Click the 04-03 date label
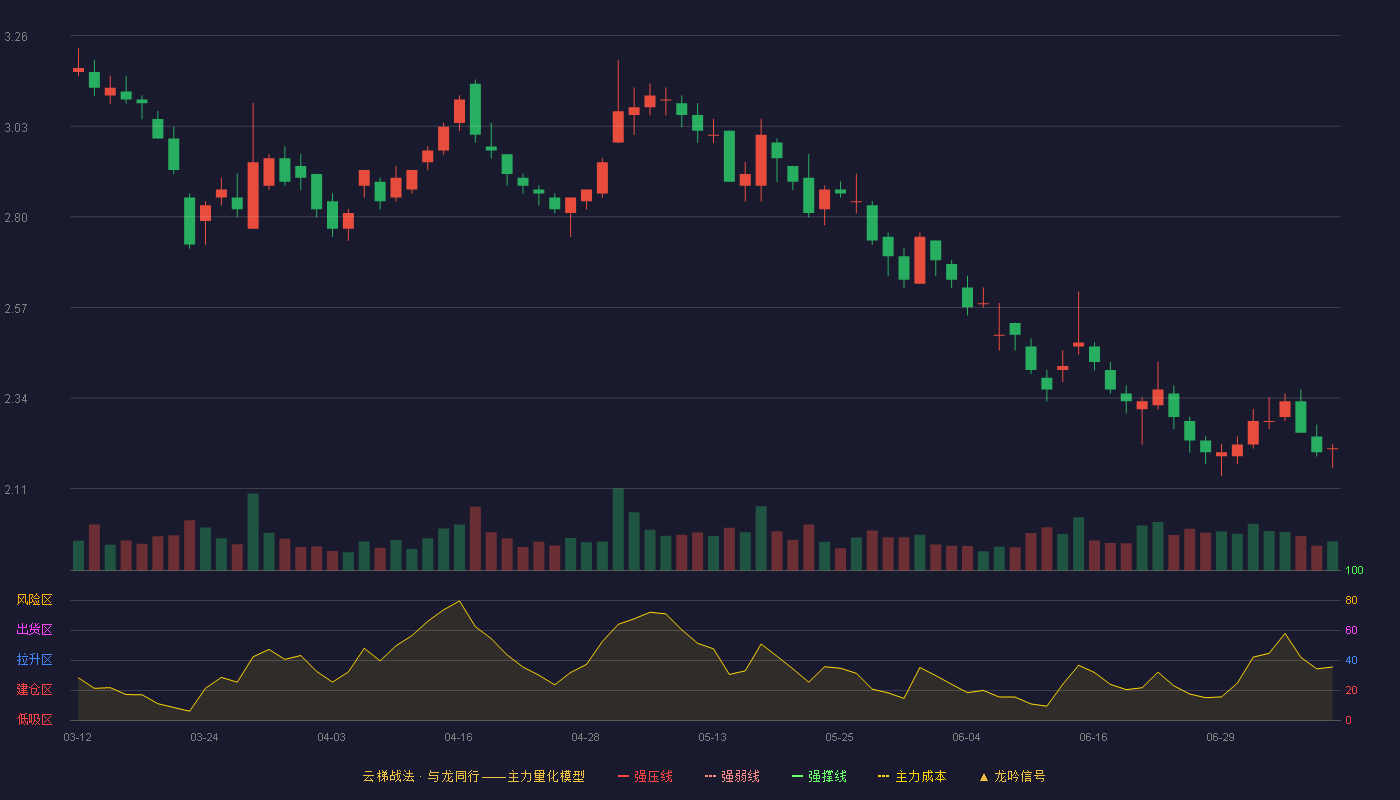 [x=331, y=737]
